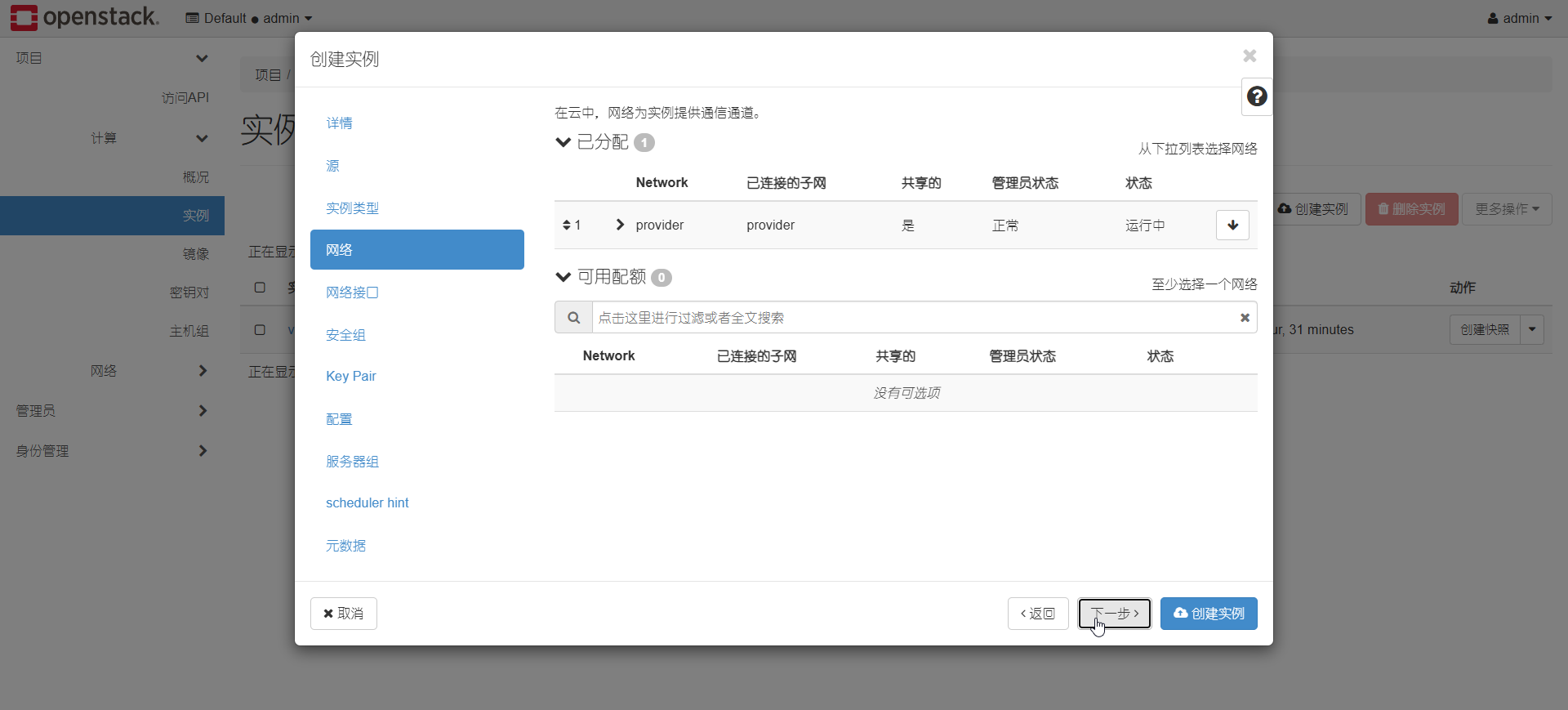Click the blue 创建实例 button in dialog
This screenshot has width=1568, height=710.
click(x=1209, y=613)
